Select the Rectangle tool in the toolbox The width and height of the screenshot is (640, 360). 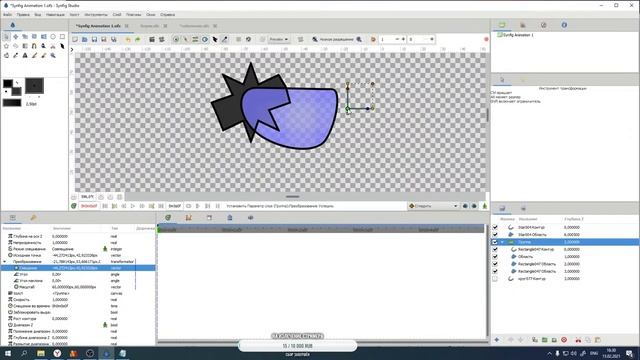[x=62, y=37]
